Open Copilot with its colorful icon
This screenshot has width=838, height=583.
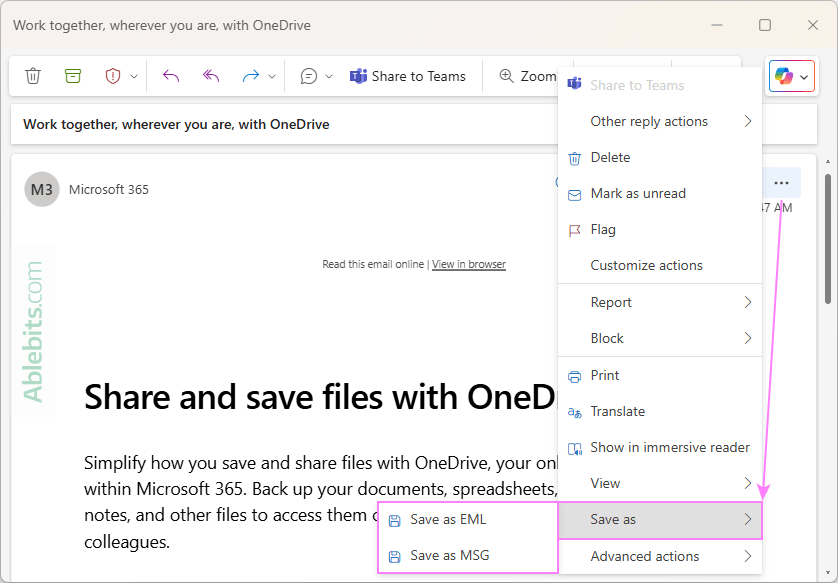(x=784, y=76)
